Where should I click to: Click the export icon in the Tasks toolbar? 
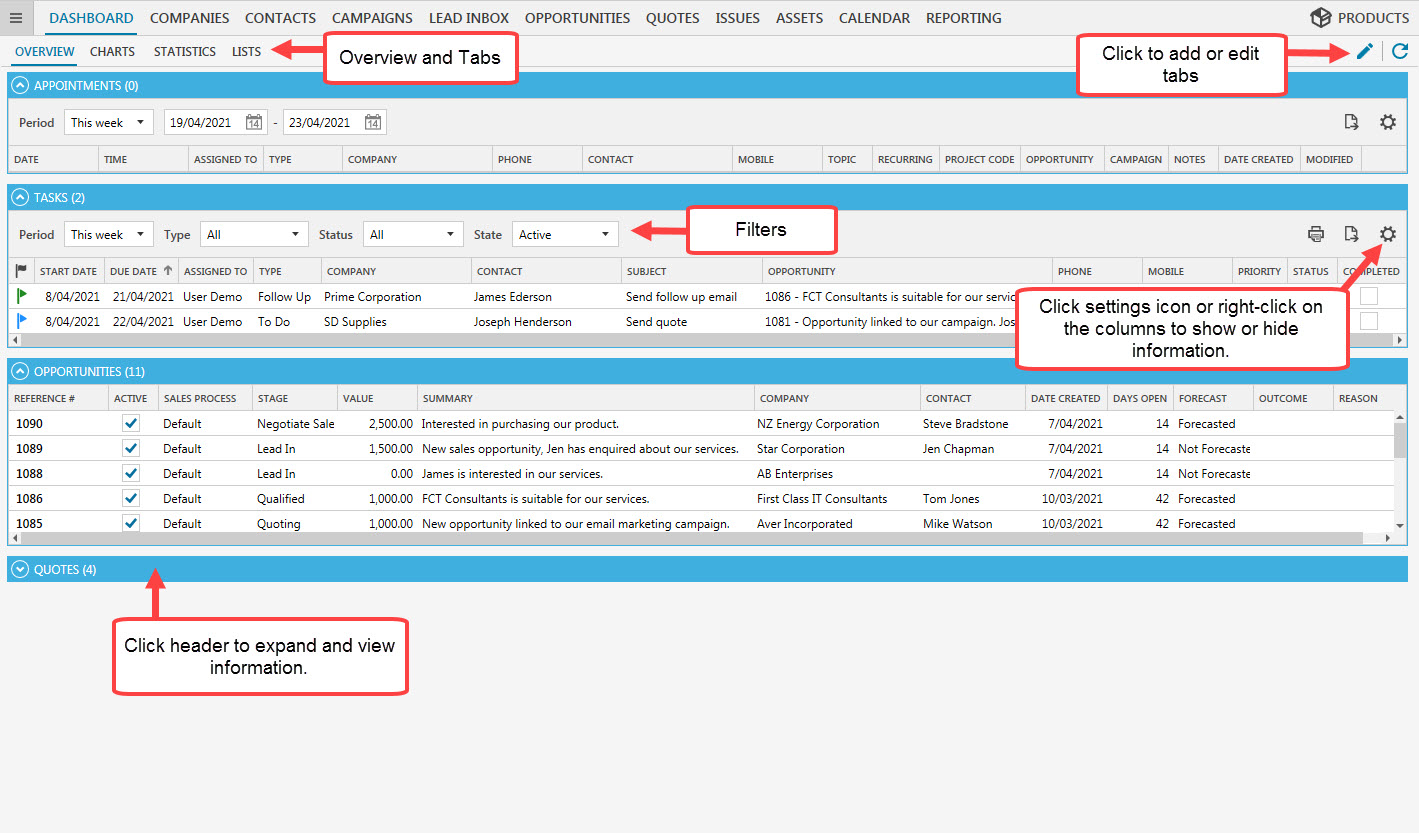pos(1352,233)
